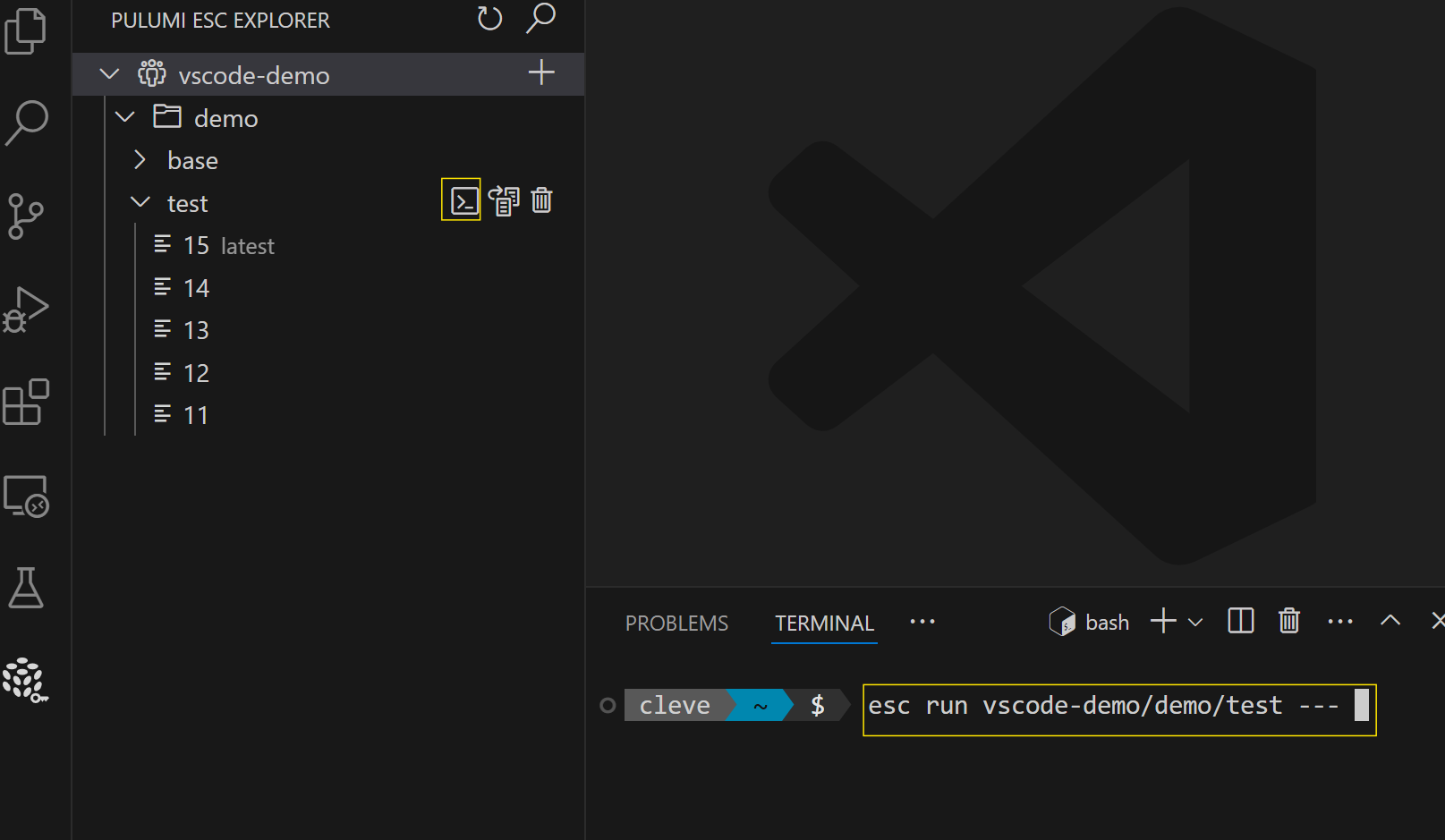The width and height of the screenshot is (1445, 840).
Task: Clone the test environment
Action: point(504,199)
